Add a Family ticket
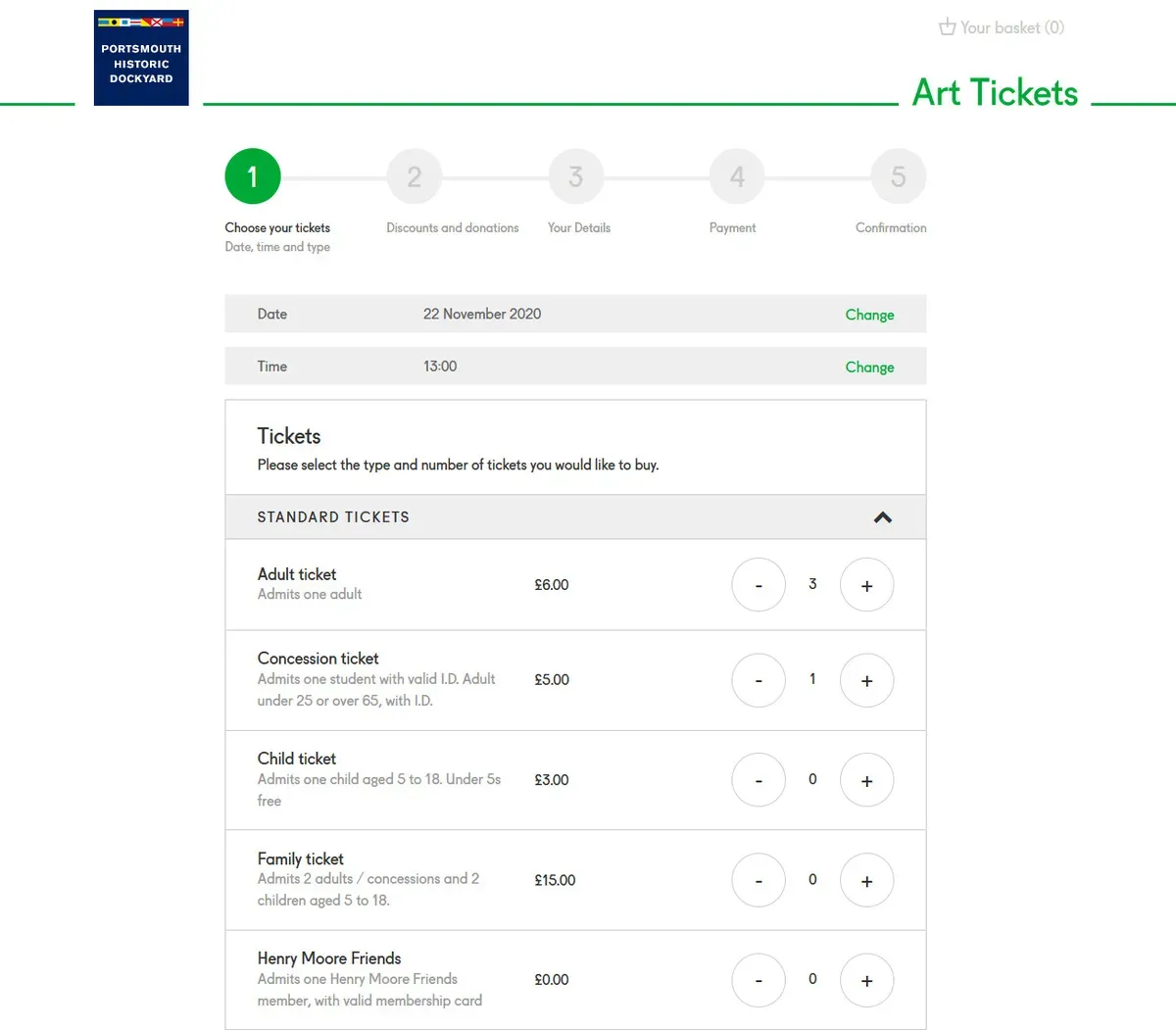 click(x=866, y=880)
